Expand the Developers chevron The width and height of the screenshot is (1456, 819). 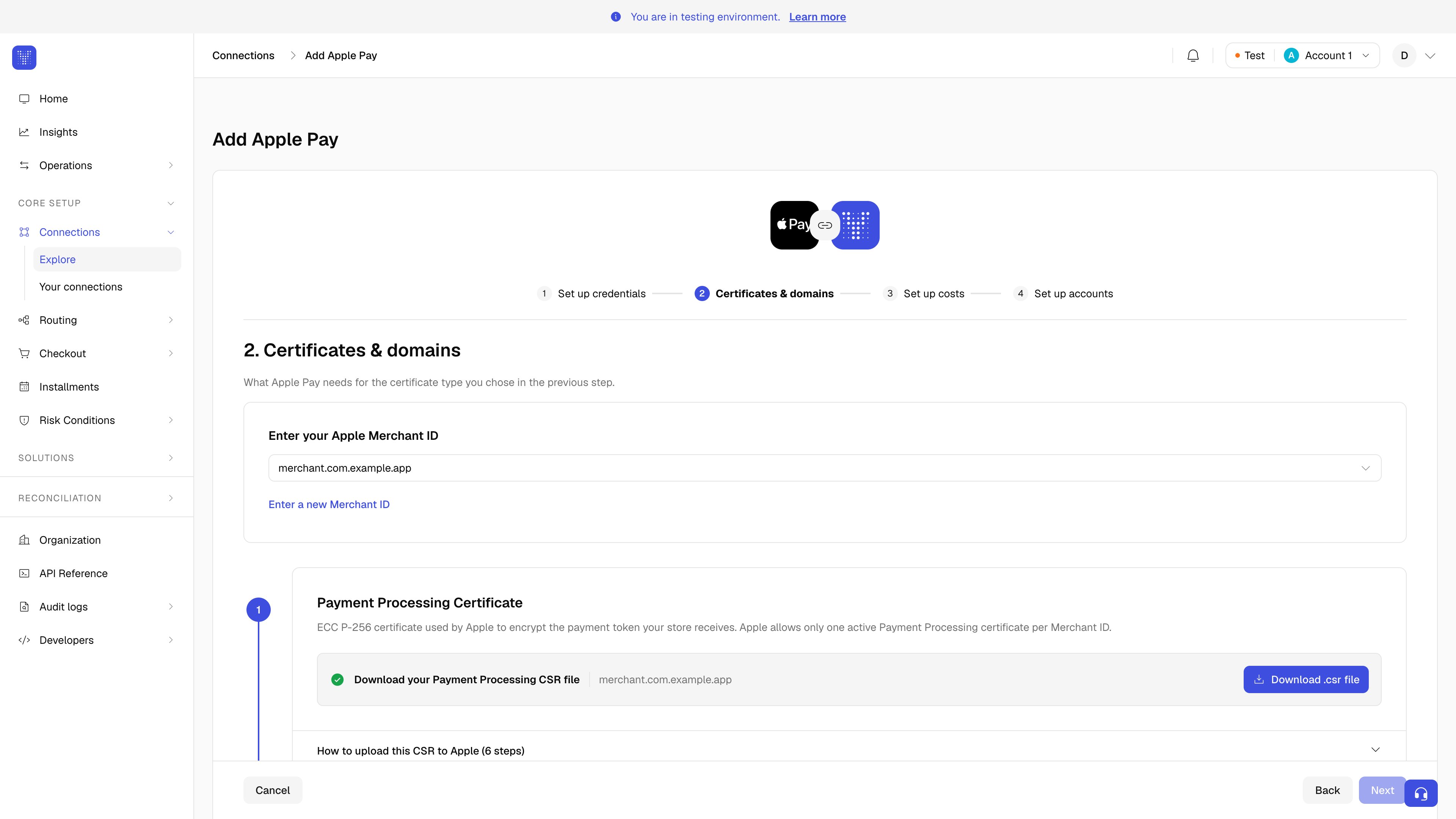point(171,640)
